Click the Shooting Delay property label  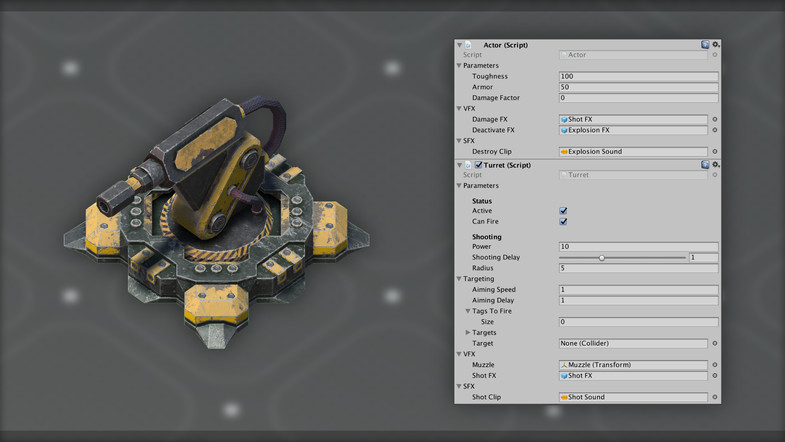click(496, 257)
